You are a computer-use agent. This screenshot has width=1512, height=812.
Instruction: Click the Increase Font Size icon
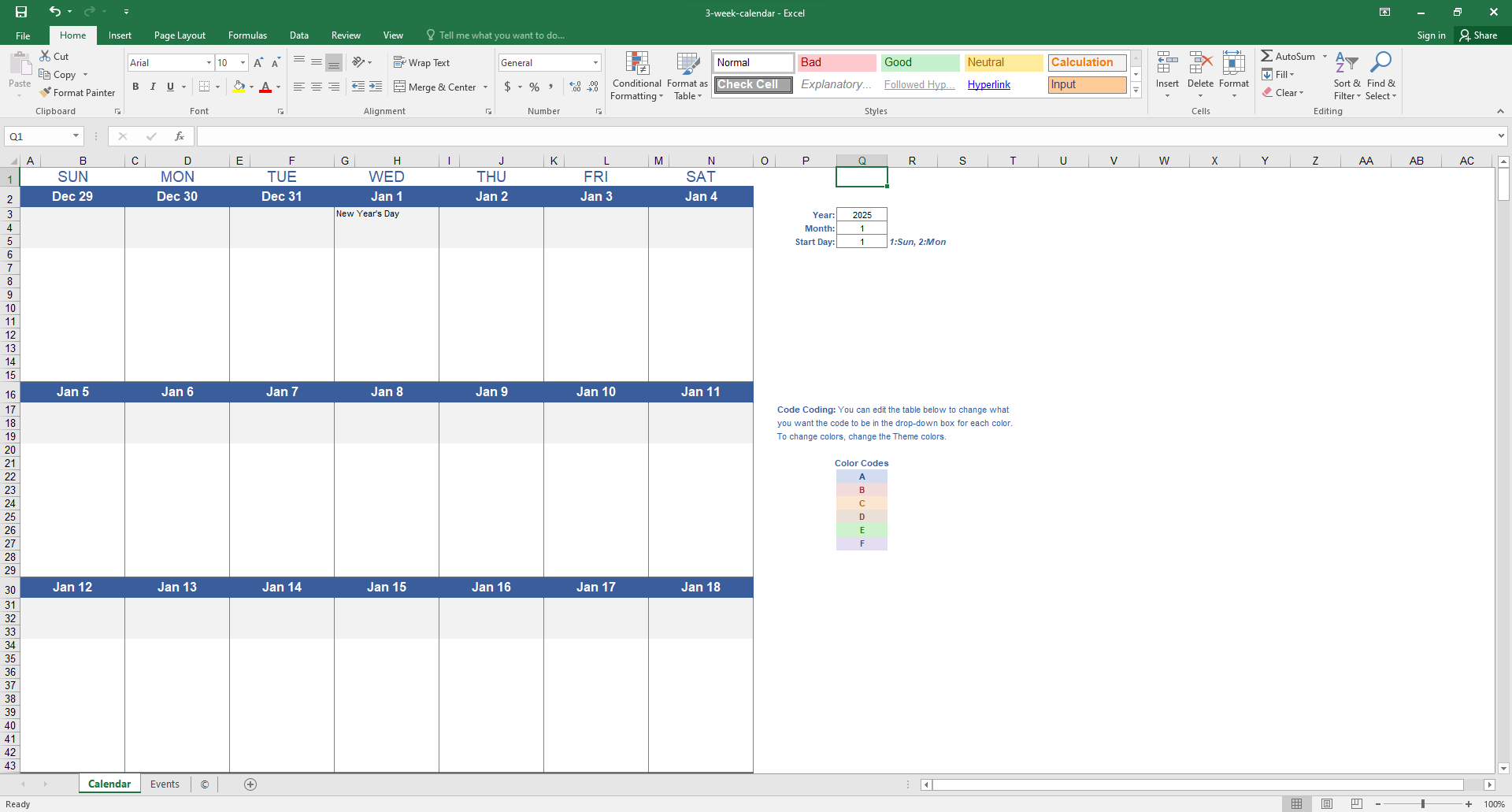coord(258,63)
